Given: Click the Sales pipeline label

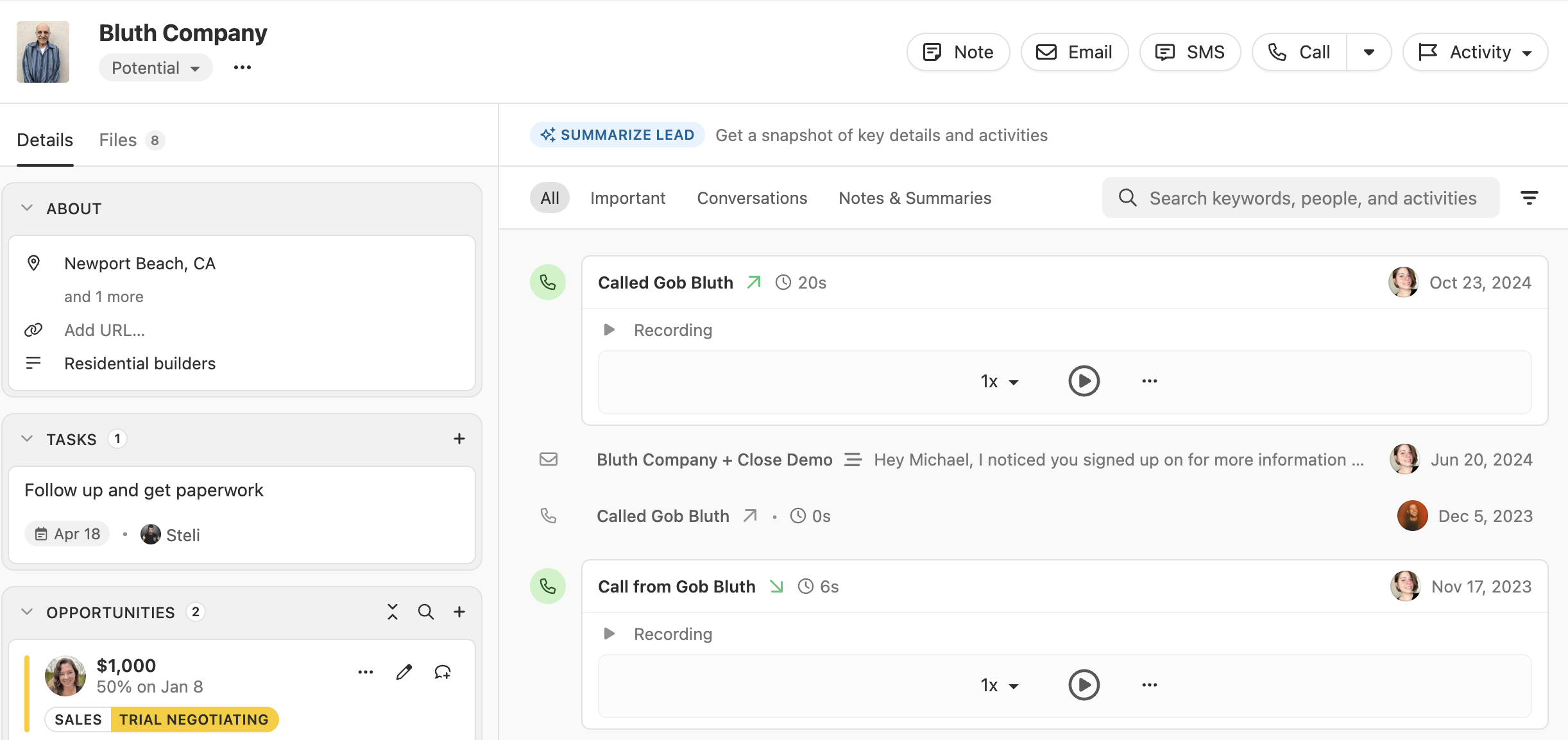Looking at the screenshot, I should coord(78,719).
